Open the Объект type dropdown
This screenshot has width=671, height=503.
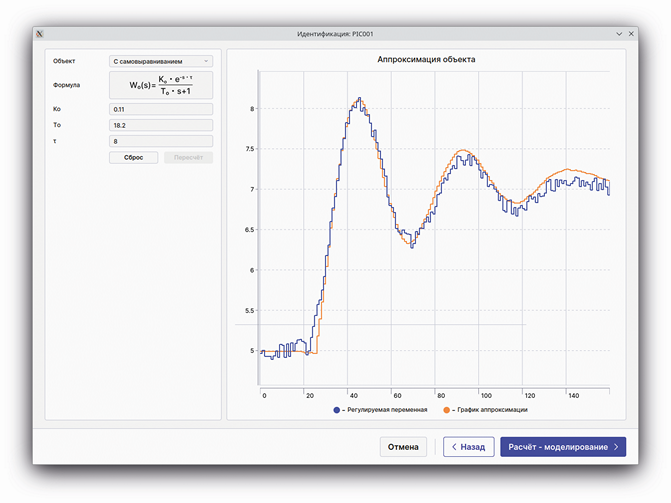[161, 61]
